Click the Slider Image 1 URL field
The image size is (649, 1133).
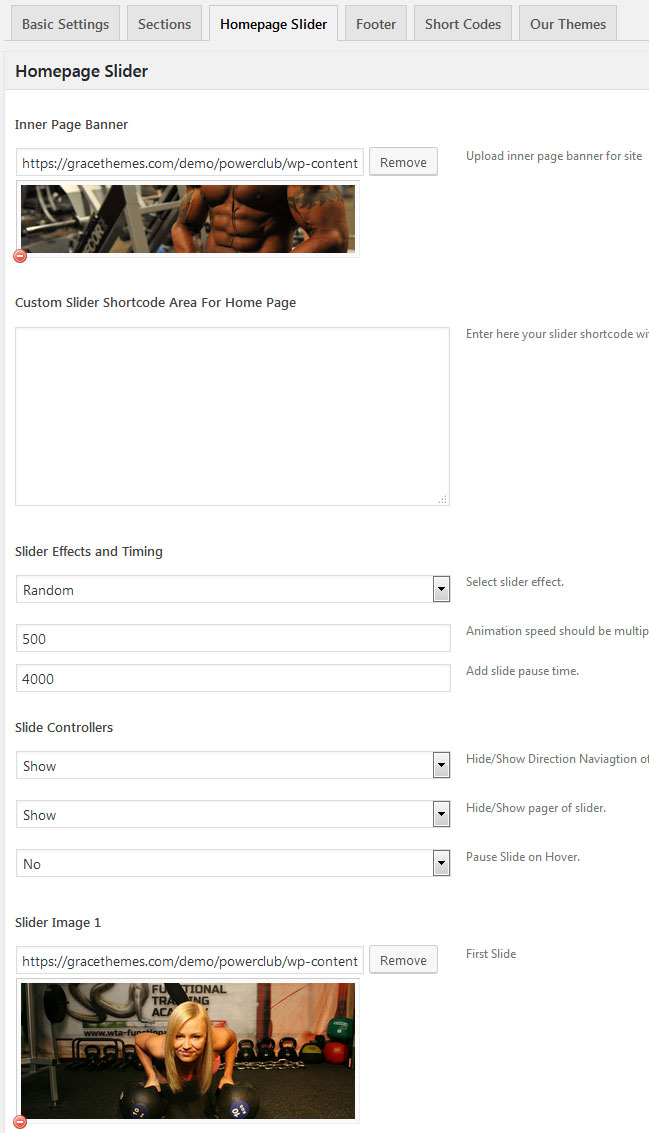point(190,961)
